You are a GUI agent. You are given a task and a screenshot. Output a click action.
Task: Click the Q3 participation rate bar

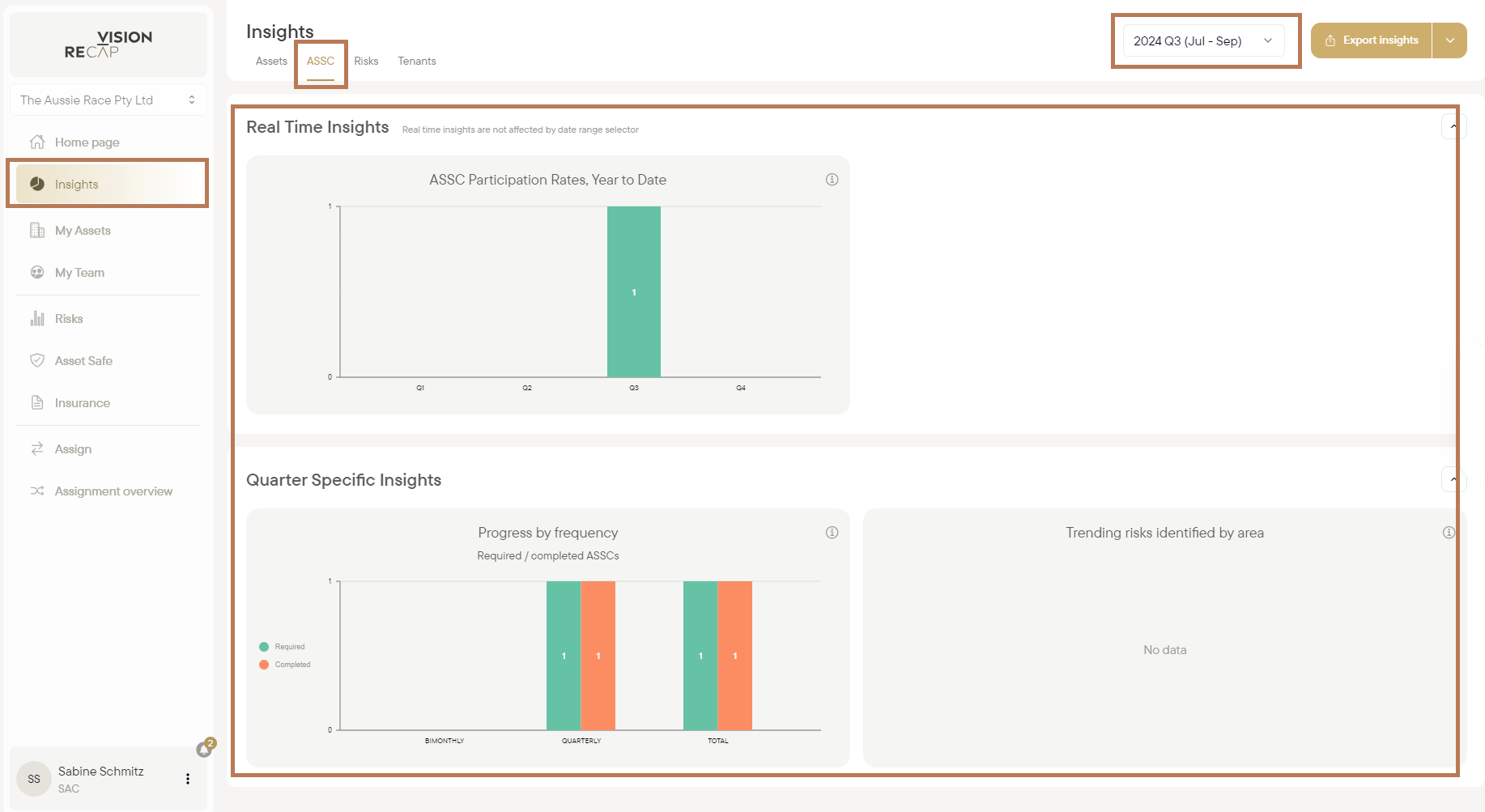click(634, 291)
